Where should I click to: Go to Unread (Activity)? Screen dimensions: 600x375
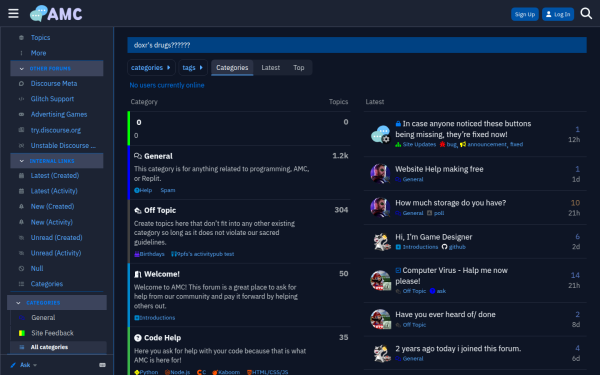pos(56,253)
